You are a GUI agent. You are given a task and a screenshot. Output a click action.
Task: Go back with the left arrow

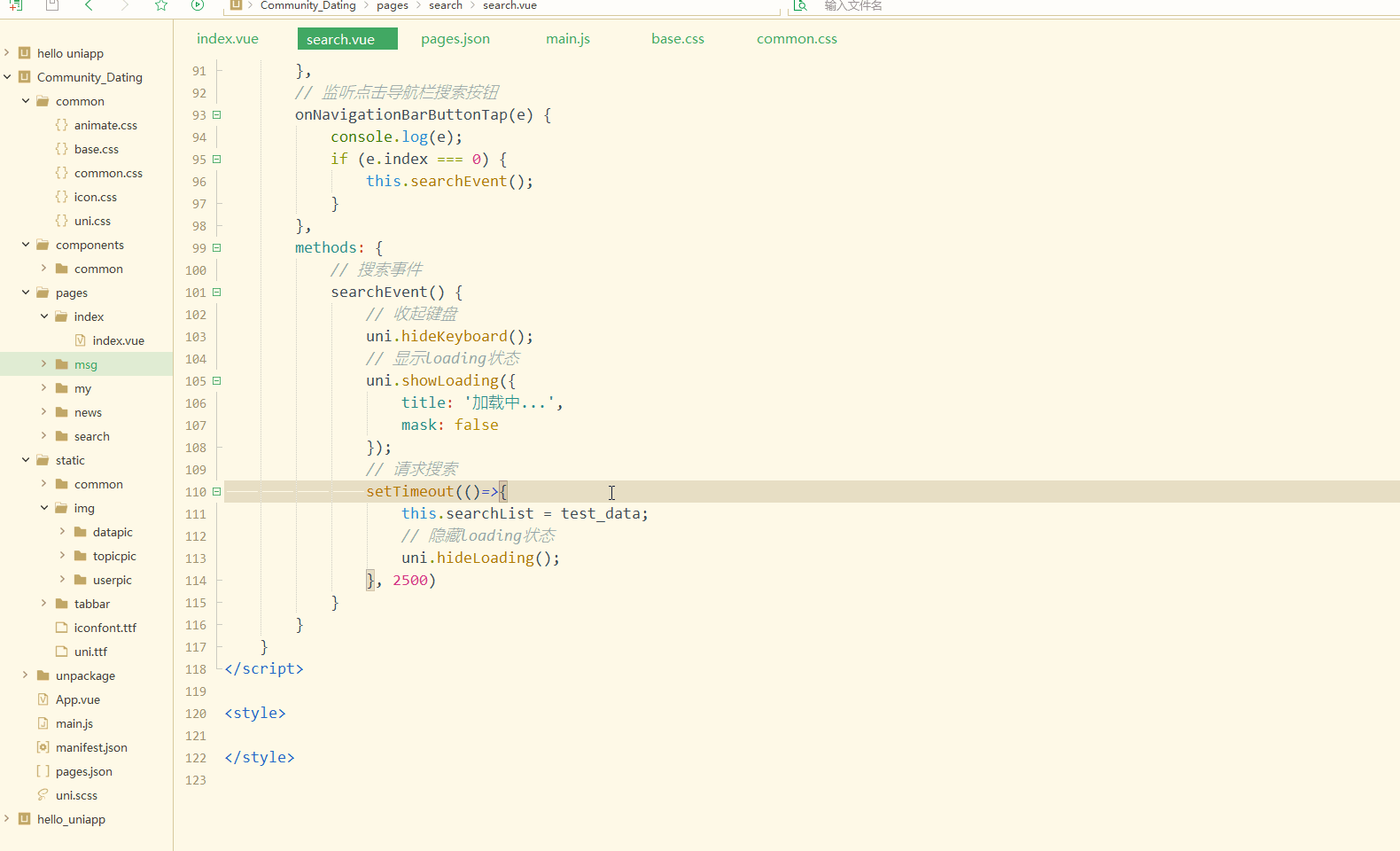(89, 5)
